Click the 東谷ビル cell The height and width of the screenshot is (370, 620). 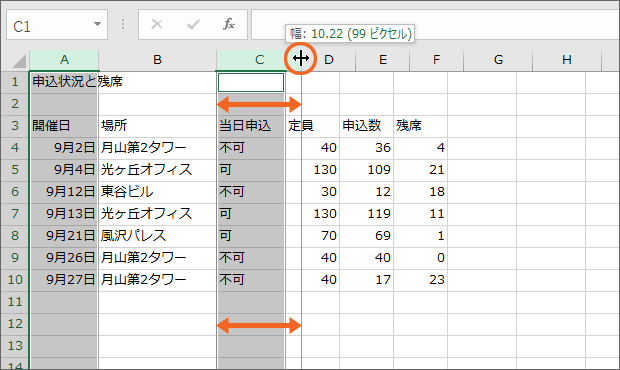pos(157,192)
